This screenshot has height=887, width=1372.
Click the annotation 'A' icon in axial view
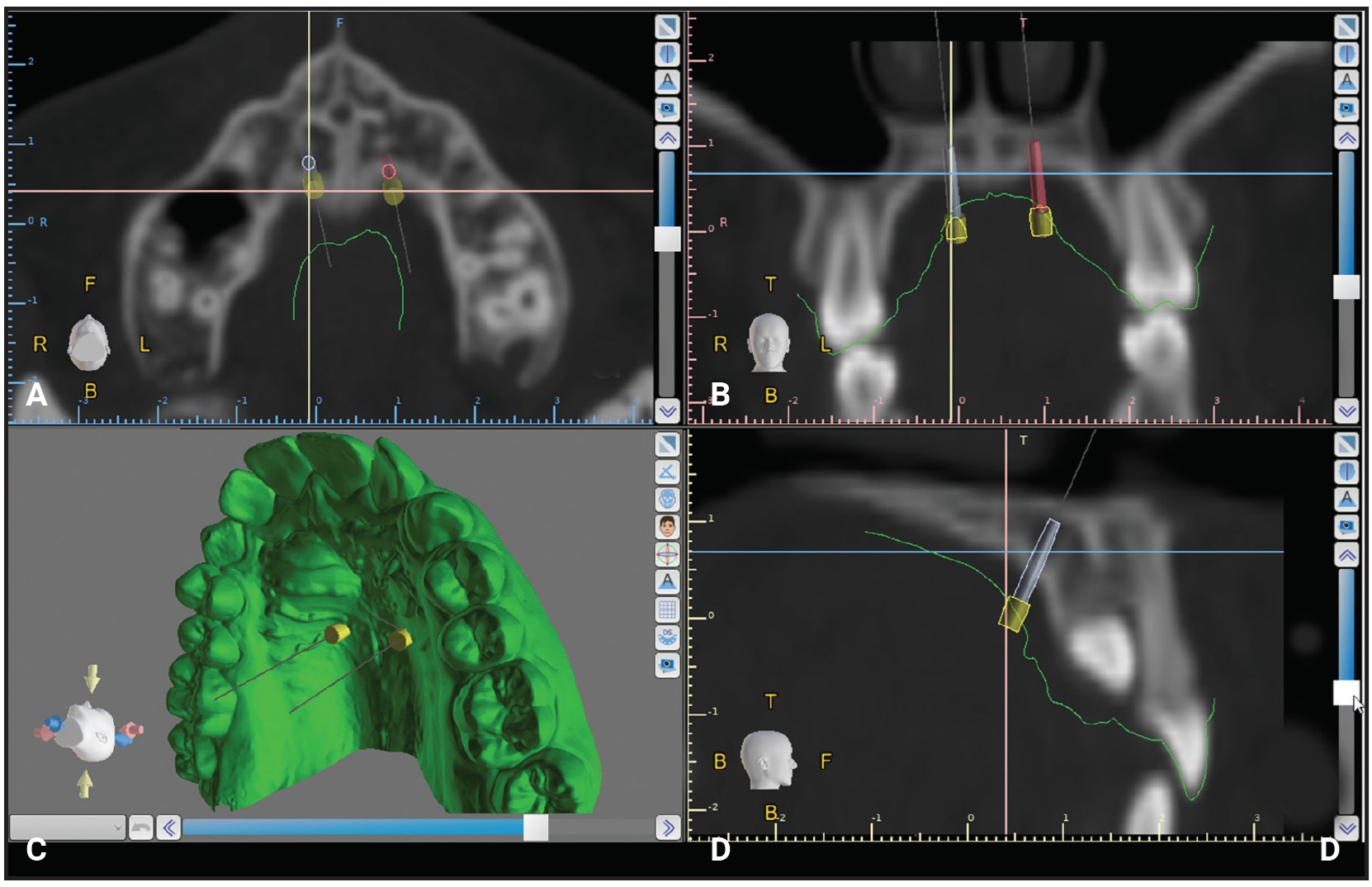(667, 81)
